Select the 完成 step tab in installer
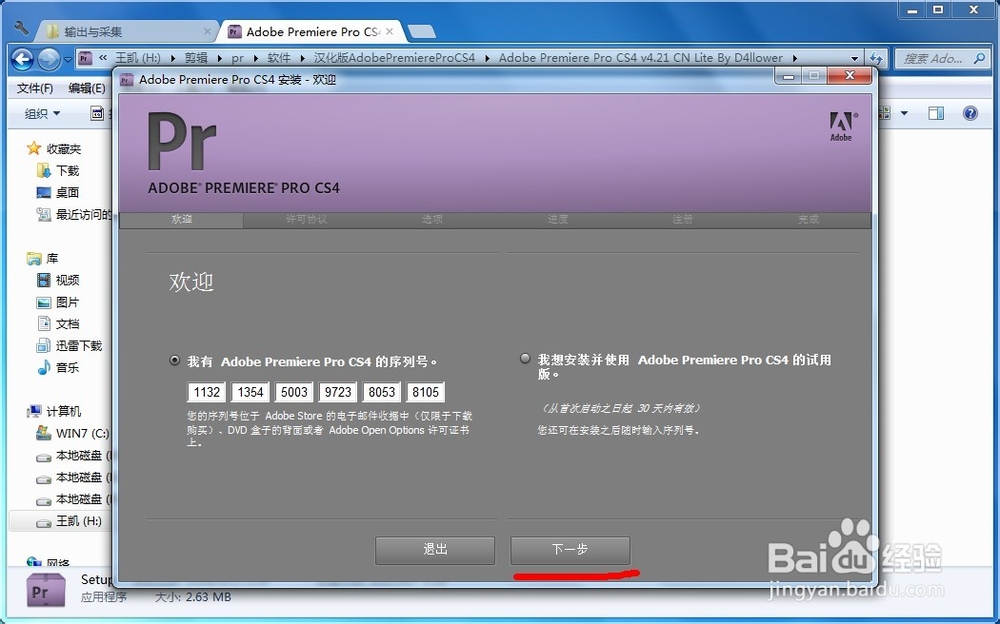The height and width of the screenshot is (624, 1000). pos(808,219)
